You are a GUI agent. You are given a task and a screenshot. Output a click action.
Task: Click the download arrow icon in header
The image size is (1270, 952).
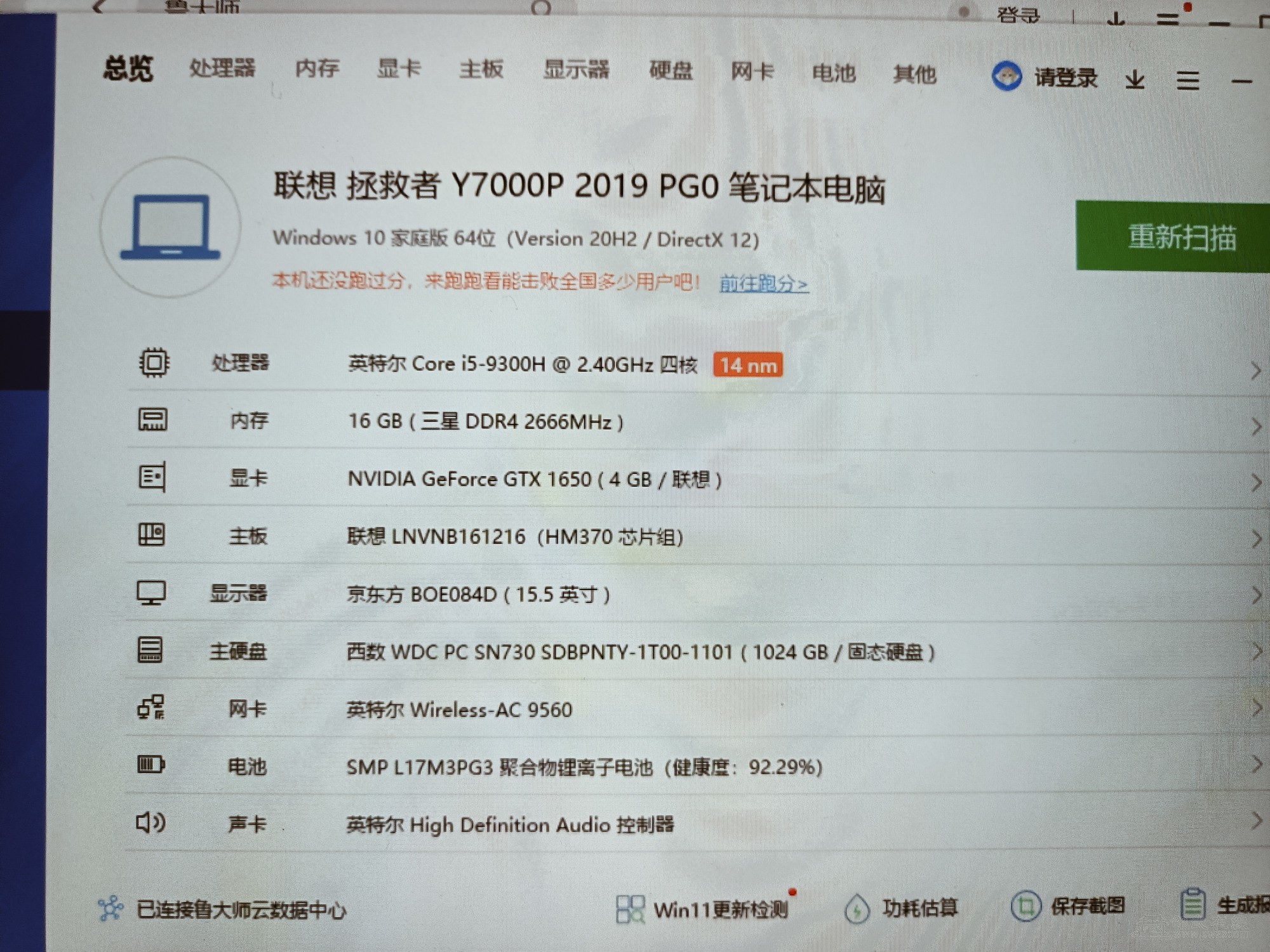point(1135,81)
